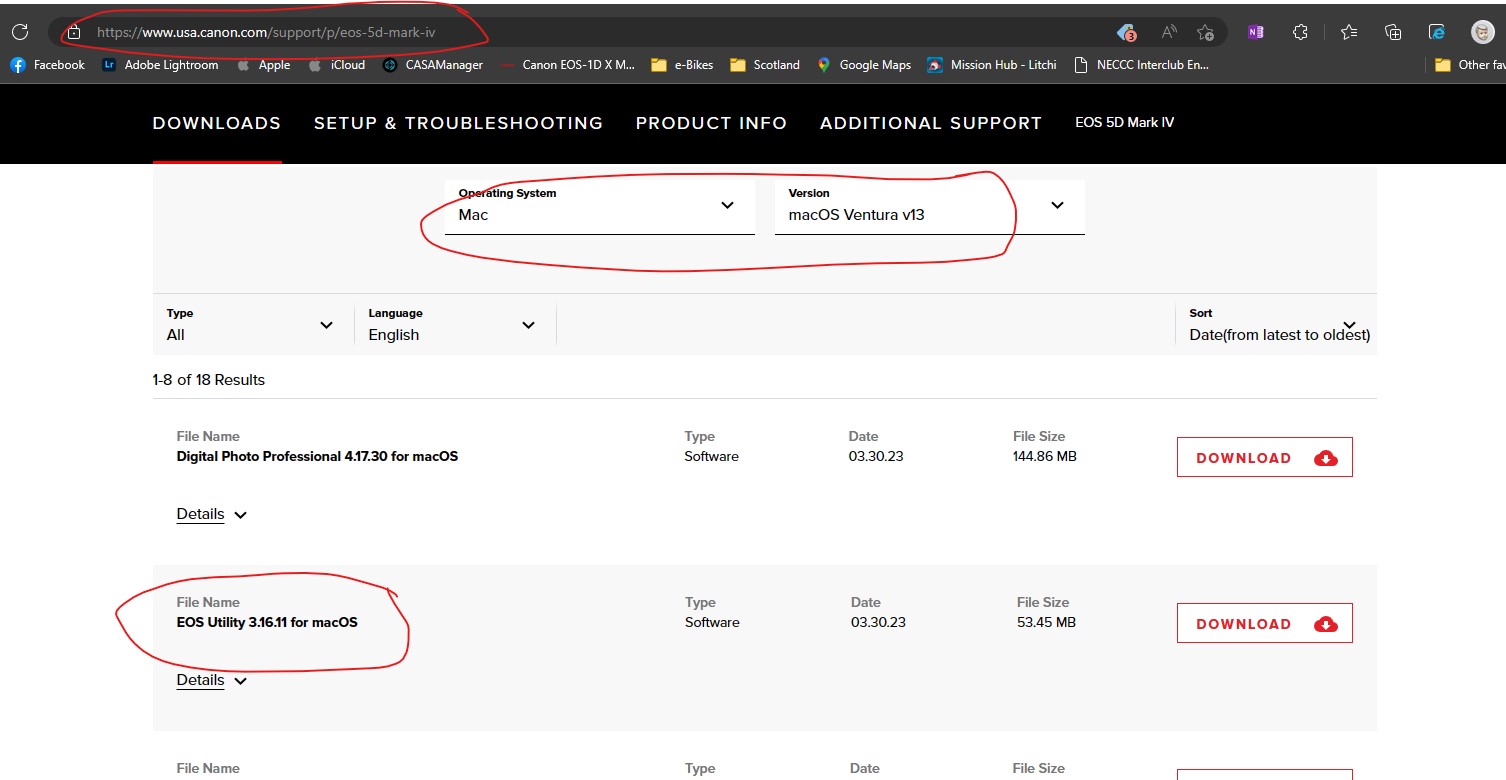The height and width of the screenshot is (780, 1506).
Task: Open the OneNote extension icon
Action: pos(1255,32)
